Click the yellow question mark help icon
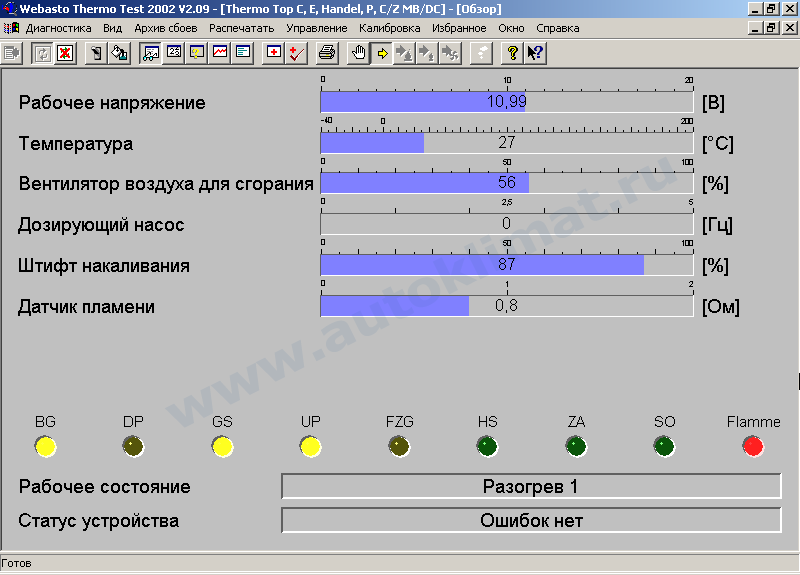Screen dimensions: 800x575 pos(512,53)
